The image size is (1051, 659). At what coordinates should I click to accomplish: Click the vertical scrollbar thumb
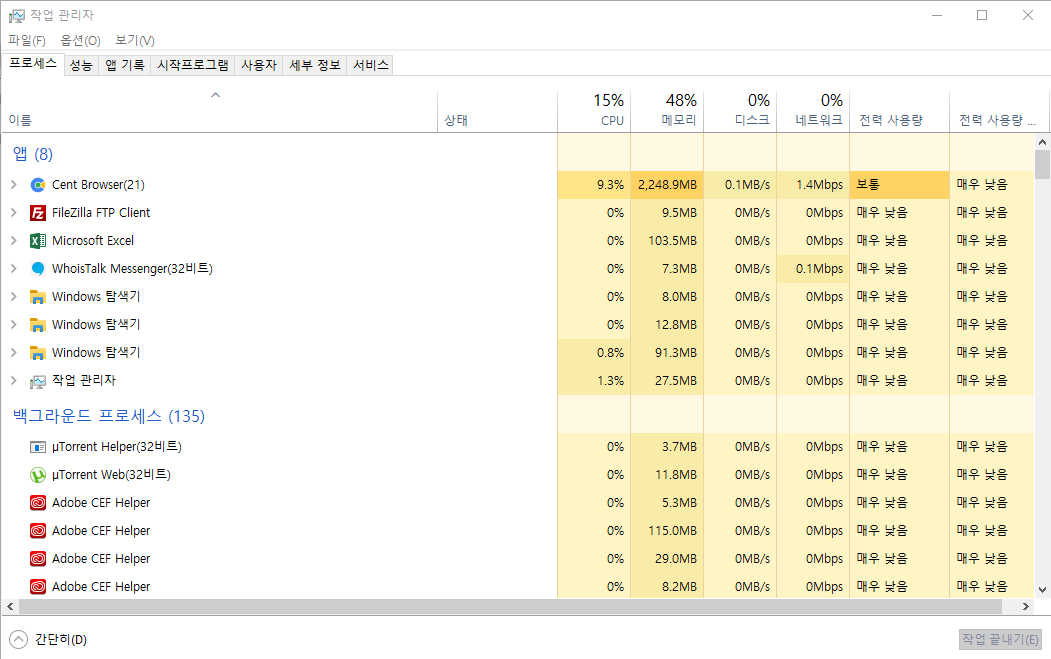point(1042,164)
